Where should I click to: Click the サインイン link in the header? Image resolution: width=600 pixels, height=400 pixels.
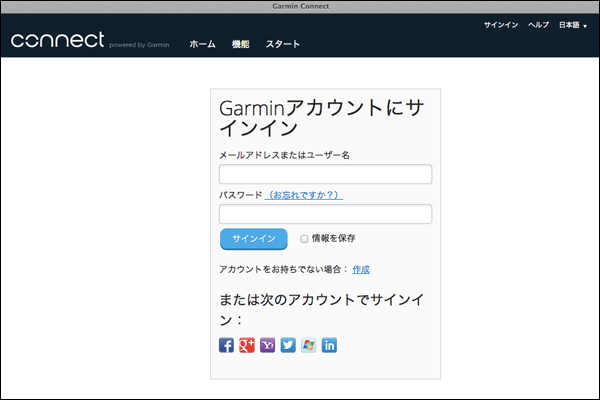[501, 25]
